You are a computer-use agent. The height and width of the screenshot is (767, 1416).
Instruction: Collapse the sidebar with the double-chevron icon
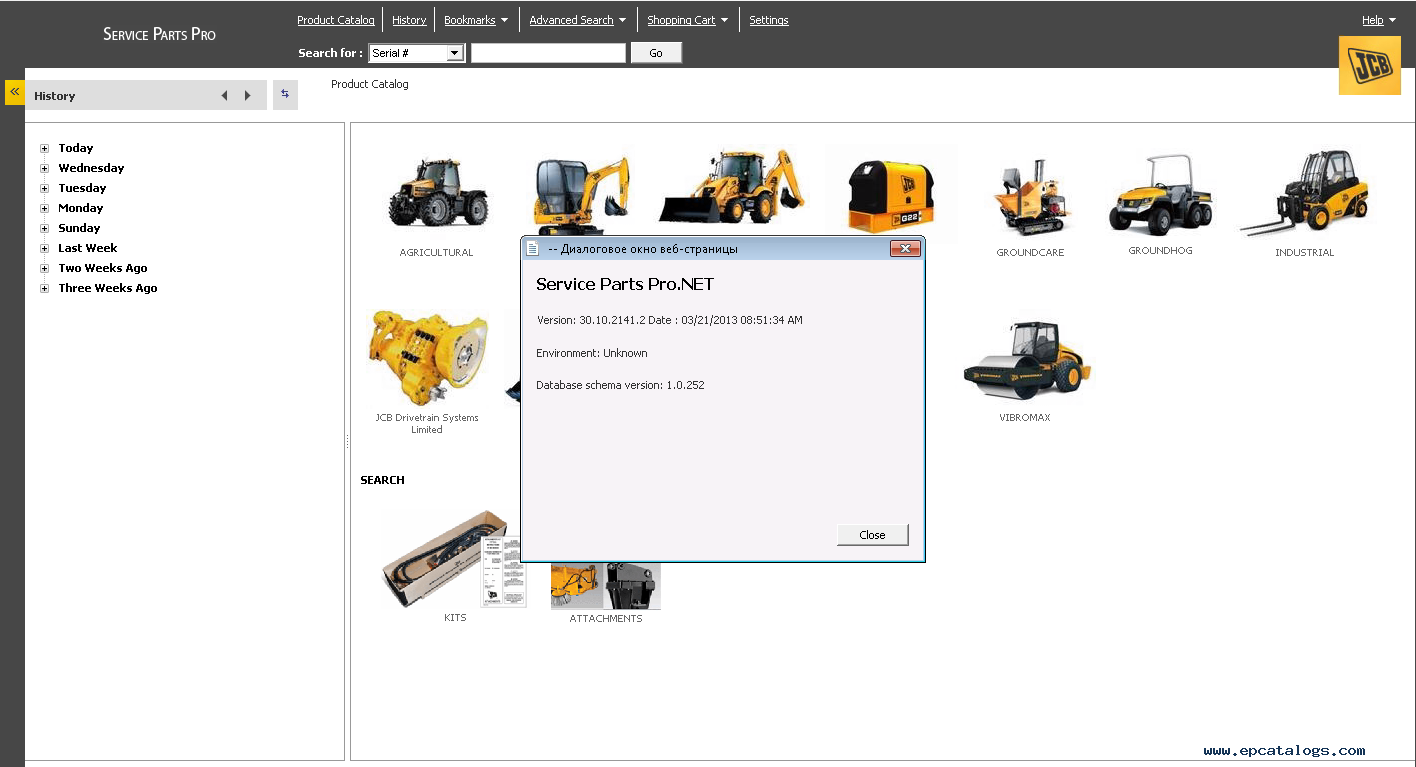click(x=15, y=92)
